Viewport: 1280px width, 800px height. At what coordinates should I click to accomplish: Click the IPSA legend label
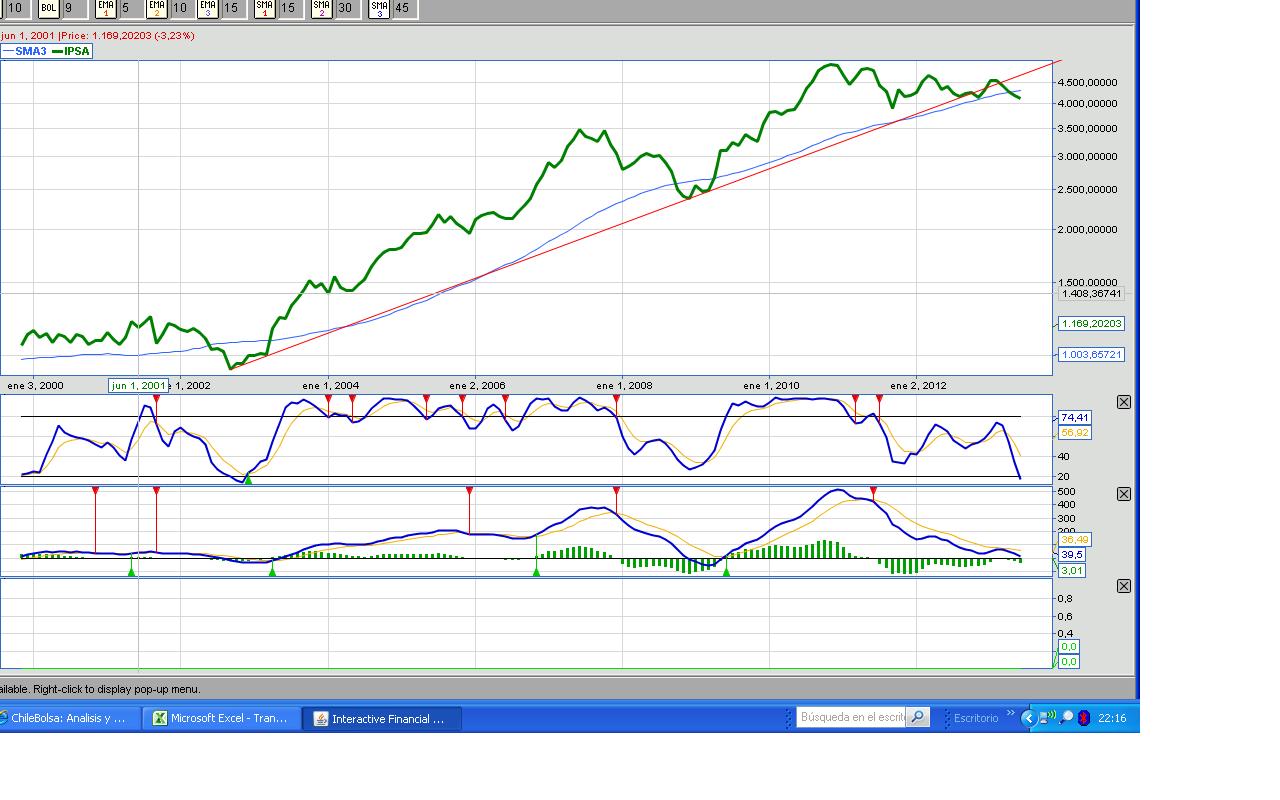coord(76,51)
